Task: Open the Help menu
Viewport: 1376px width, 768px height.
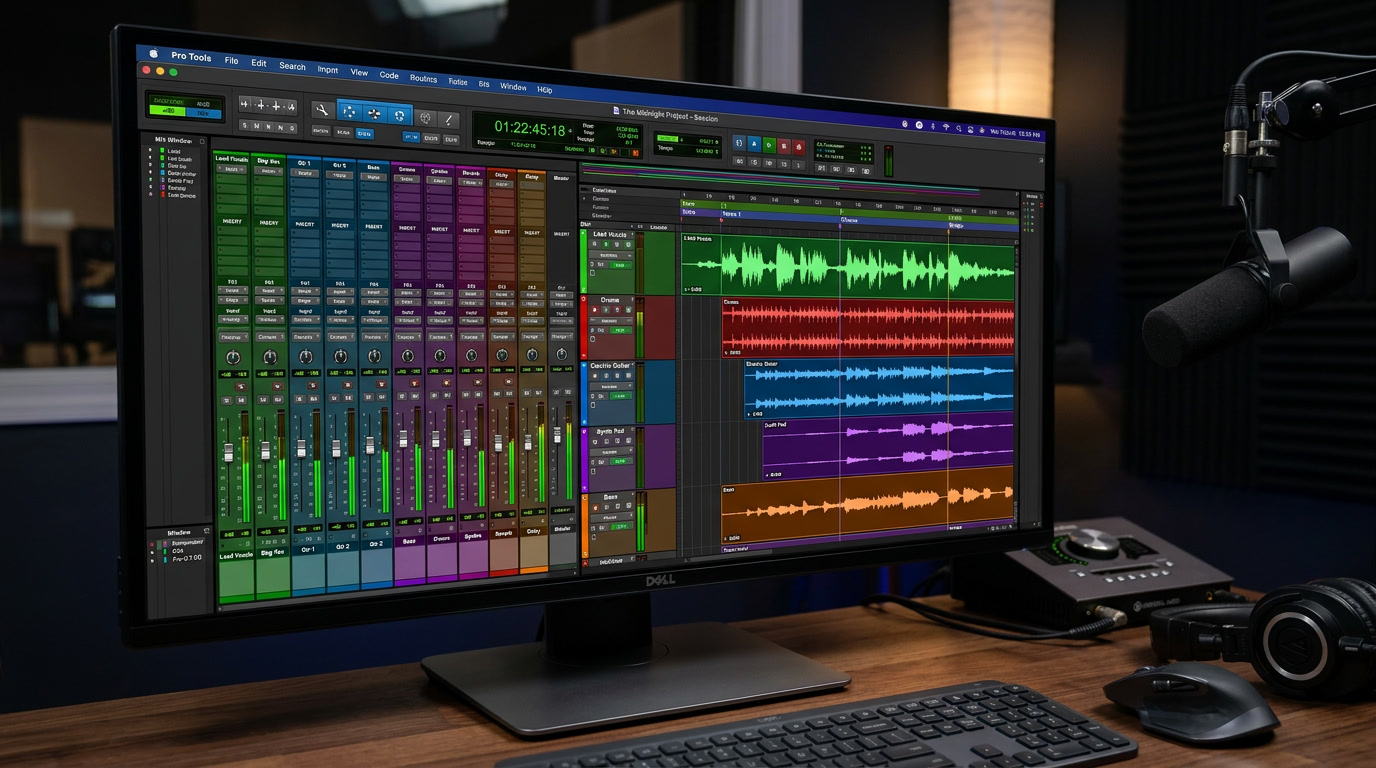Action: (545, 90)
